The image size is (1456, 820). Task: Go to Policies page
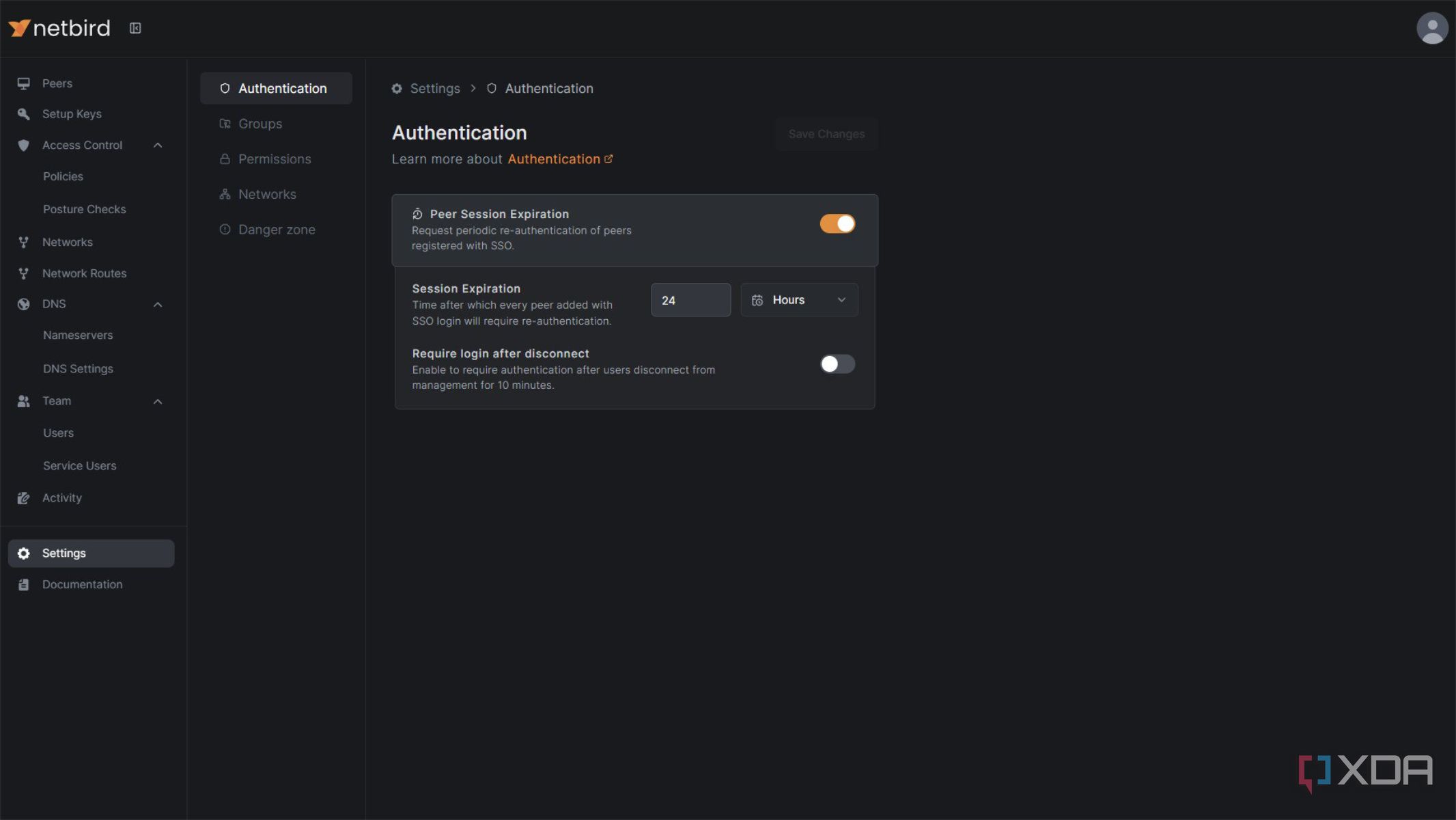63,176
